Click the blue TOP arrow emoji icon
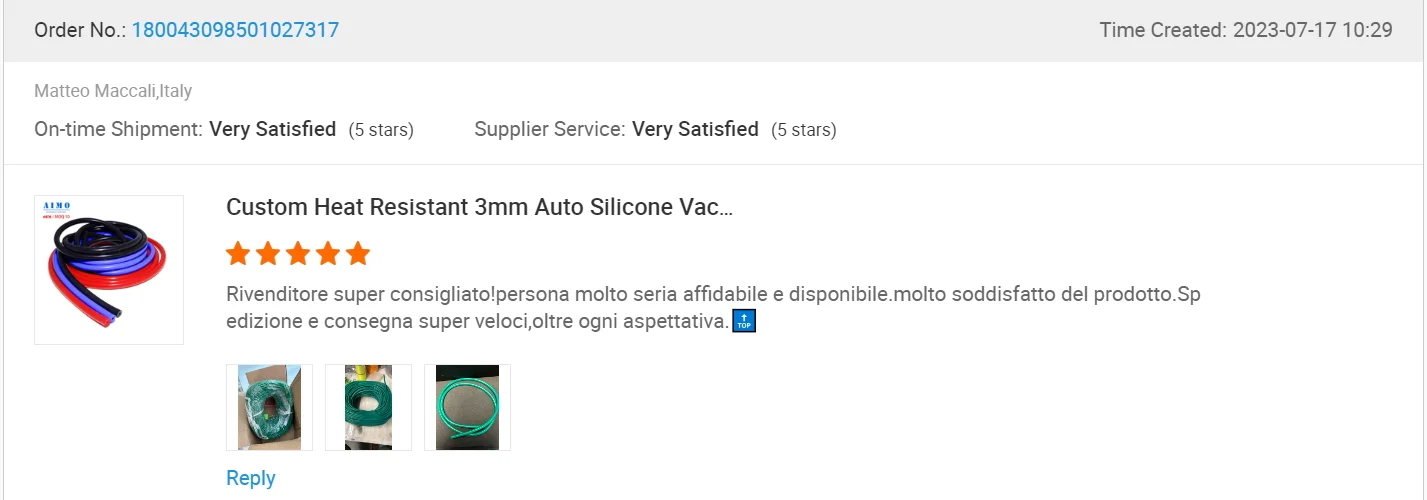 [744, 321]
